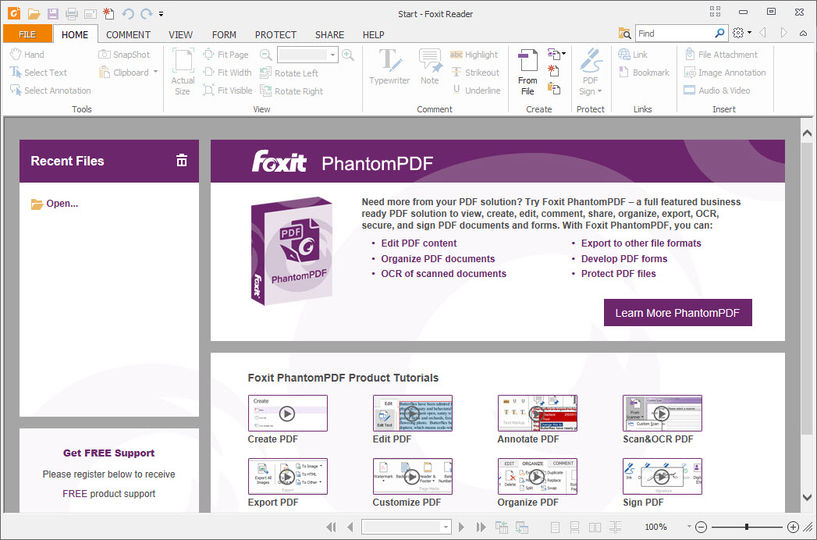Click the zoom slider handle in status bar
Image resolution: width=817 pixels, height=540 pixels.
tap(747, 527)
